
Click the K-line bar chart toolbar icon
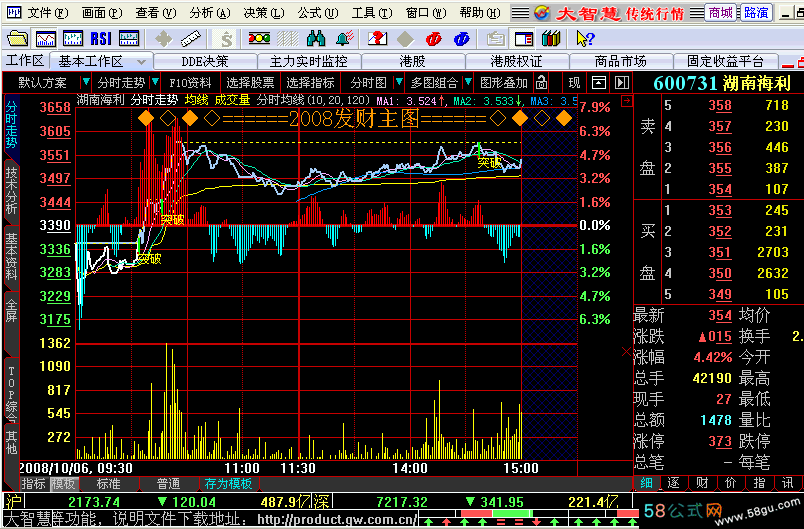pyautogui.click(x=73, y=38)
